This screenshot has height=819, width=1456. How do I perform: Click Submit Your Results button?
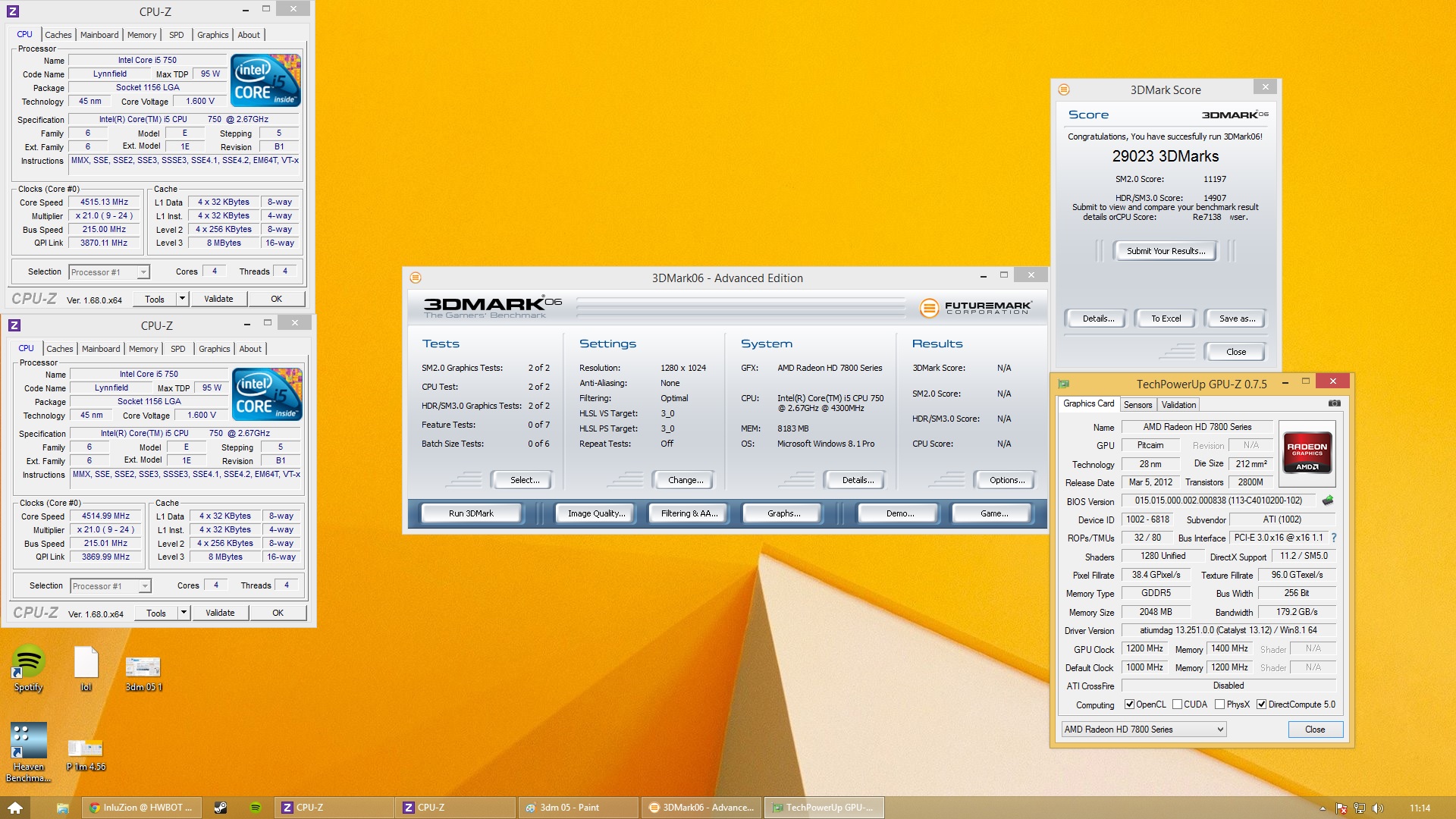pyautogui.click(x=1166, y=251)
